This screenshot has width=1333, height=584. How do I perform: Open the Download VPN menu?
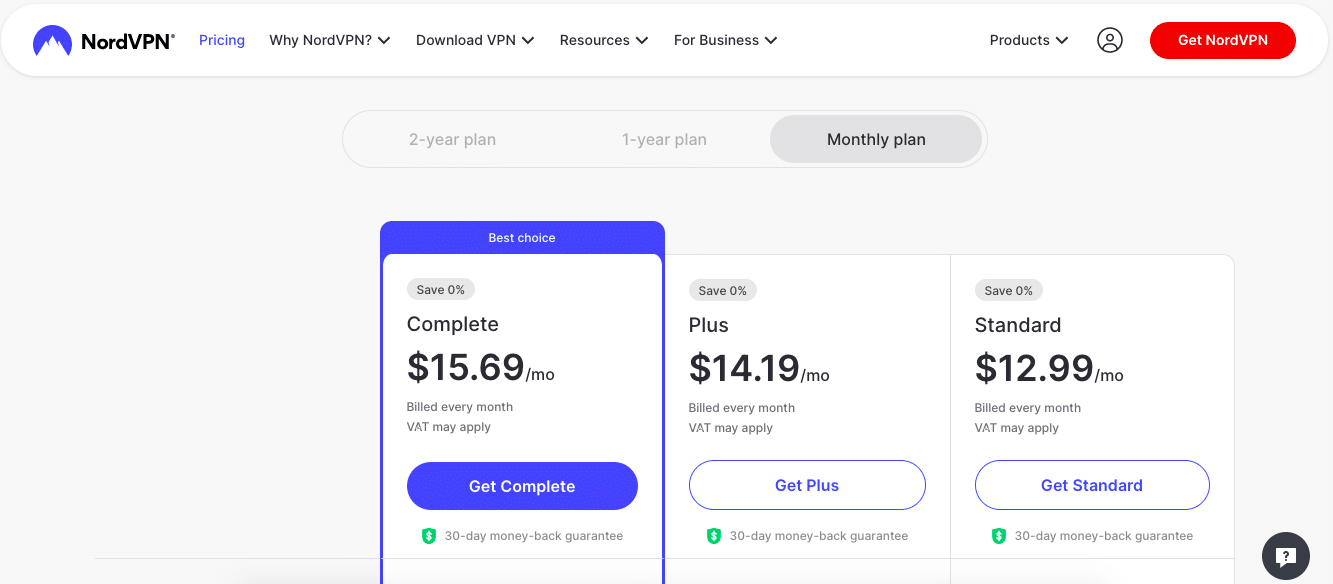[475, 40]
